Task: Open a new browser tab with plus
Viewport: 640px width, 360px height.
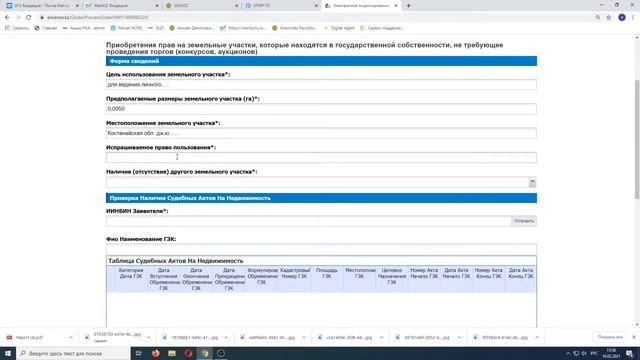Action: click(x=408, y=6)
